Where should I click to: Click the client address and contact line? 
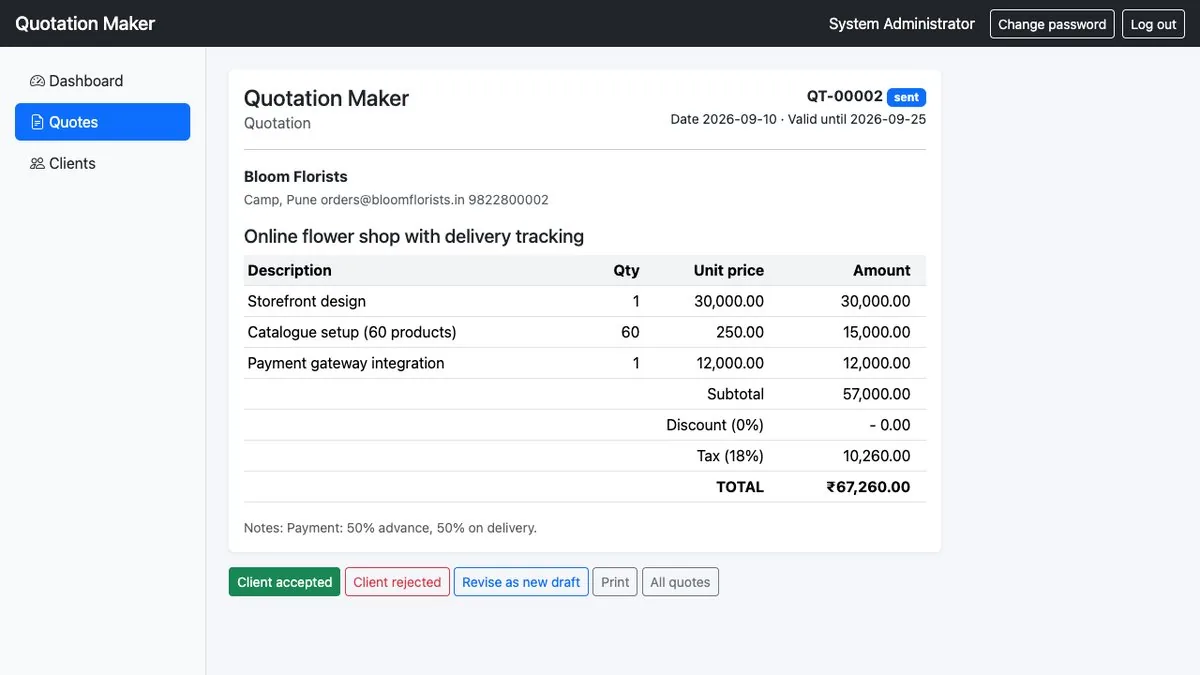click(396, 200)
